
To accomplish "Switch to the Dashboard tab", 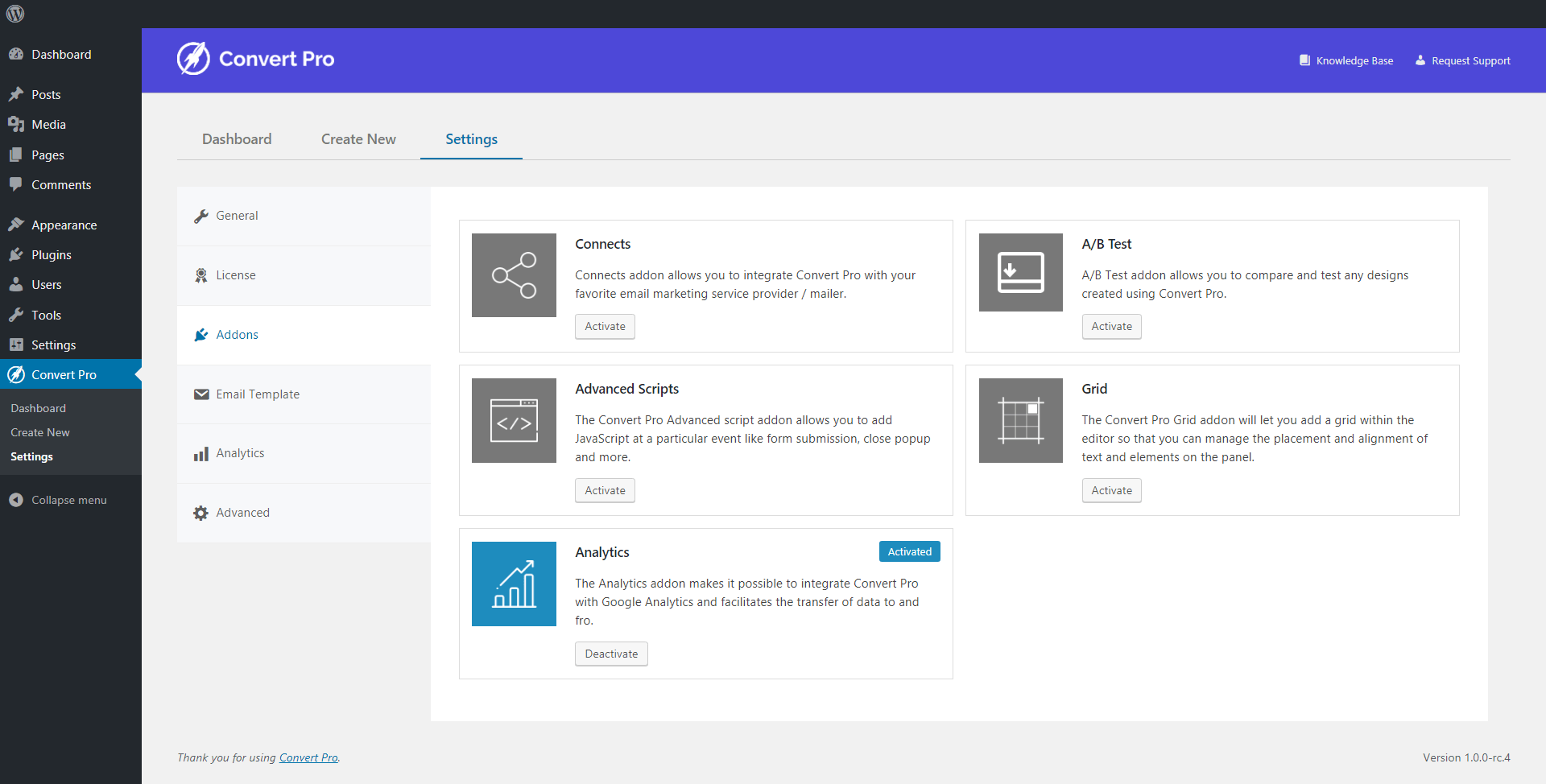I will pyautogui.click(x=237, y=139).
